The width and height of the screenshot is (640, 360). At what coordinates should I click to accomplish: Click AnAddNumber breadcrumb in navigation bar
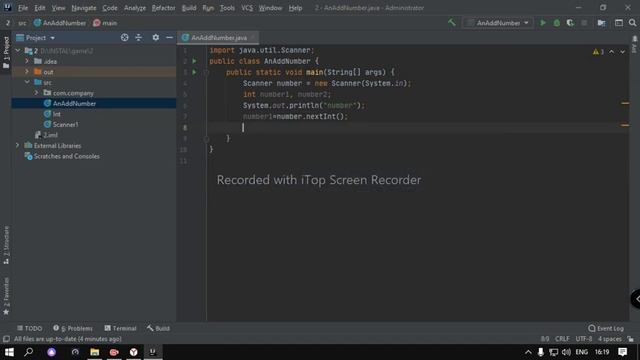[60, 23]
